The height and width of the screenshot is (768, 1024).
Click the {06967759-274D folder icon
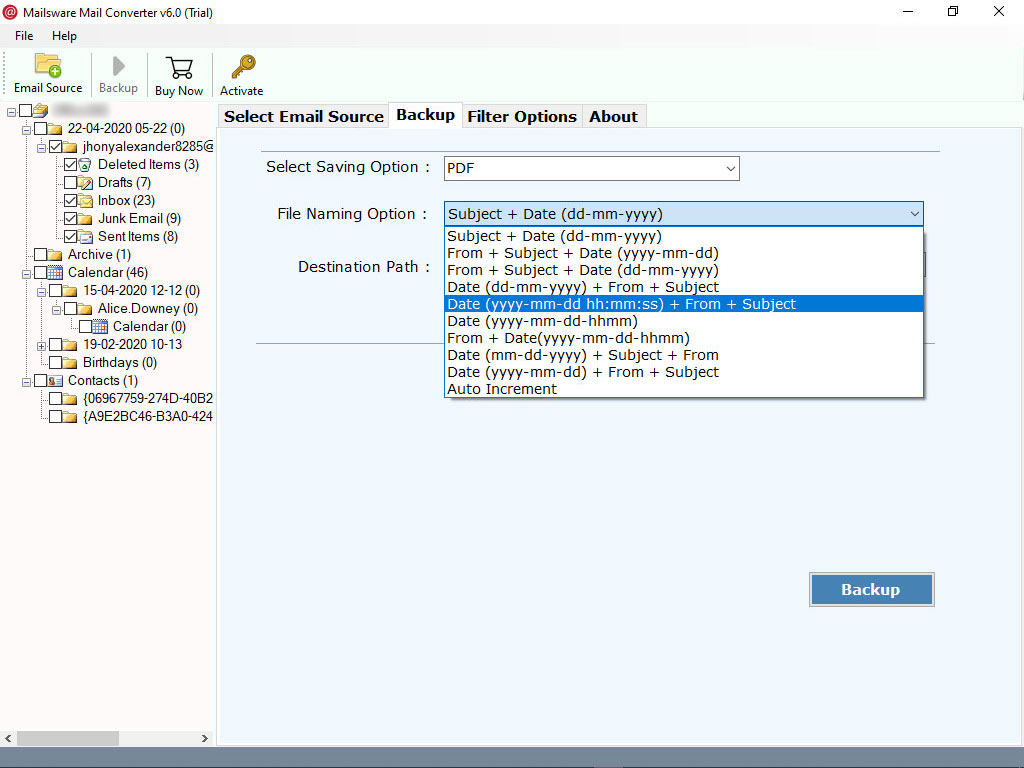point(71,398)
